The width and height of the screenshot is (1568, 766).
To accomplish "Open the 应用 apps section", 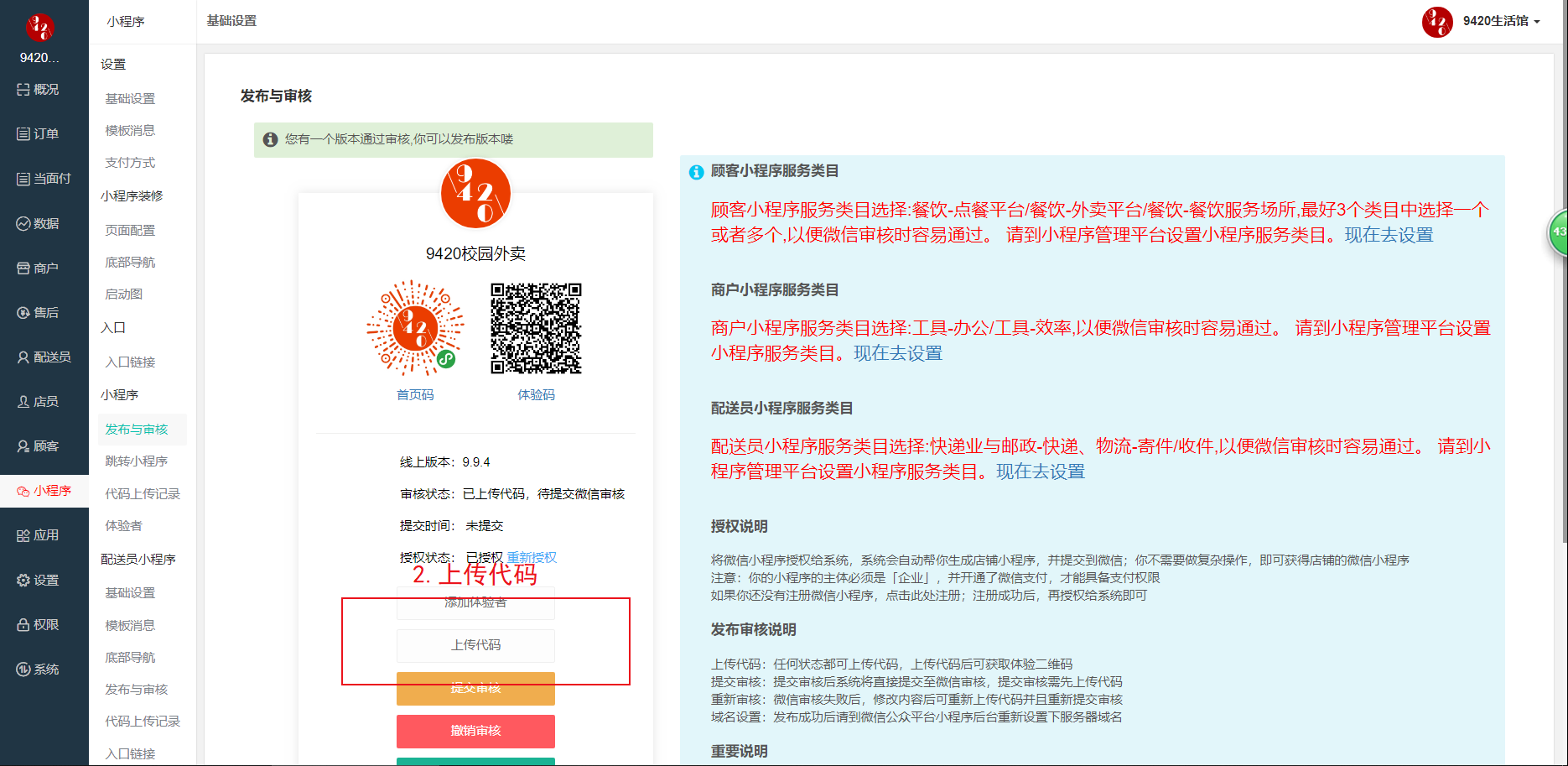I will point(38,535).
